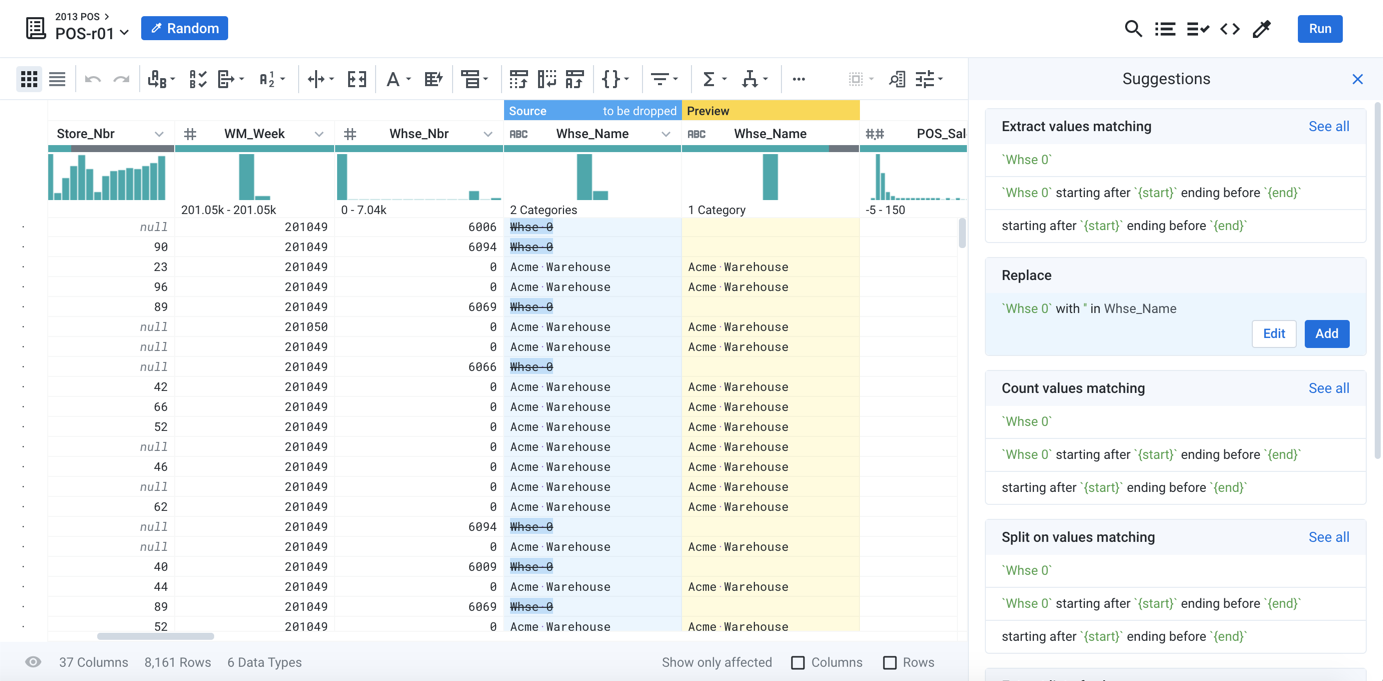Click the eyedropper icon near Run
The height and width of the screenshot is (681, 1383).
coord(1262,29)
